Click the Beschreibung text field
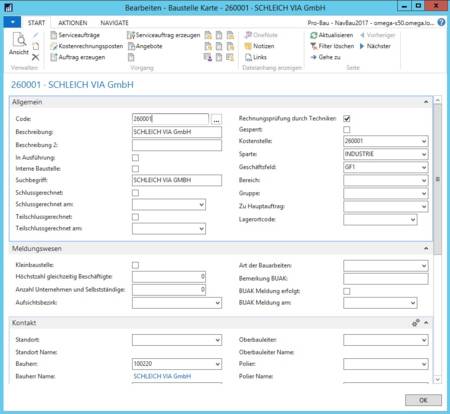The height and width of the screenshot is (414, 450). pyautogui.click(x=177, y=132)
